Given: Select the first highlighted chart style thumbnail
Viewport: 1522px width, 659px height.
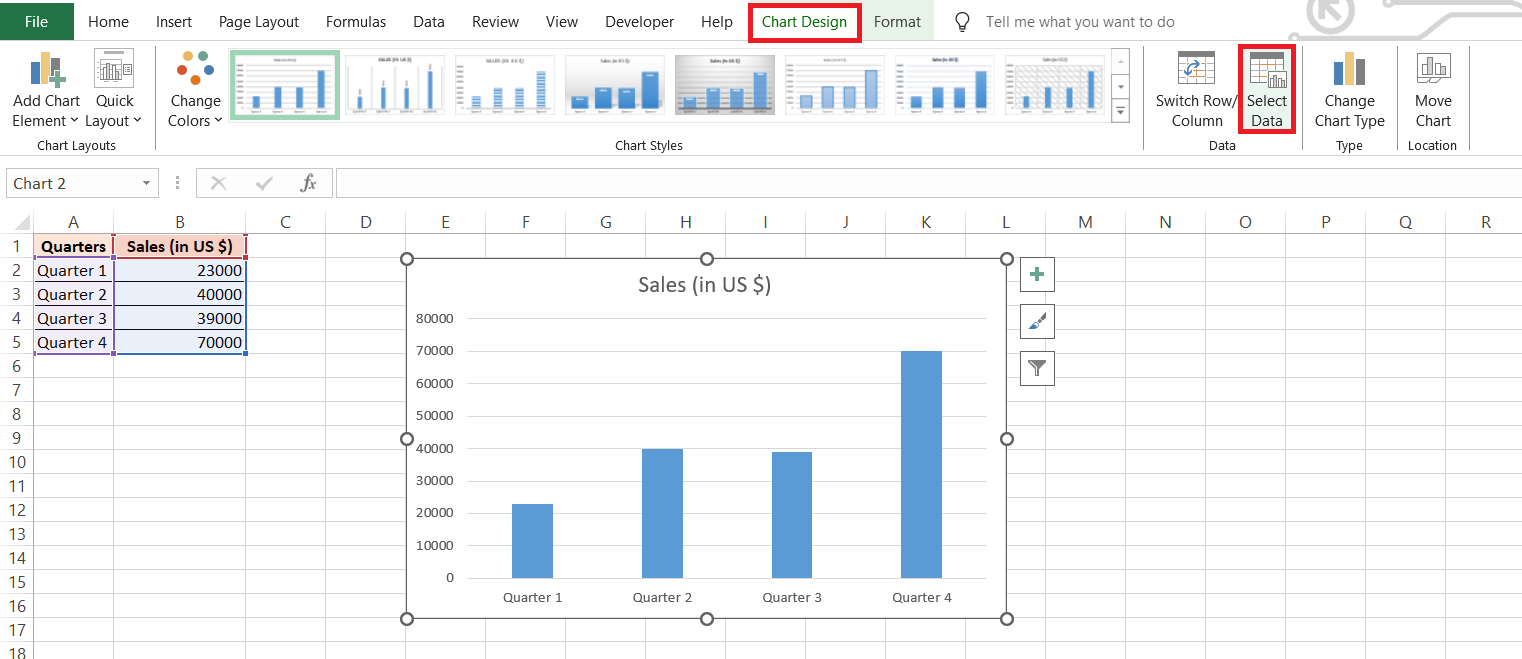Looking at the screenshot, I should (x=285, y=84).
